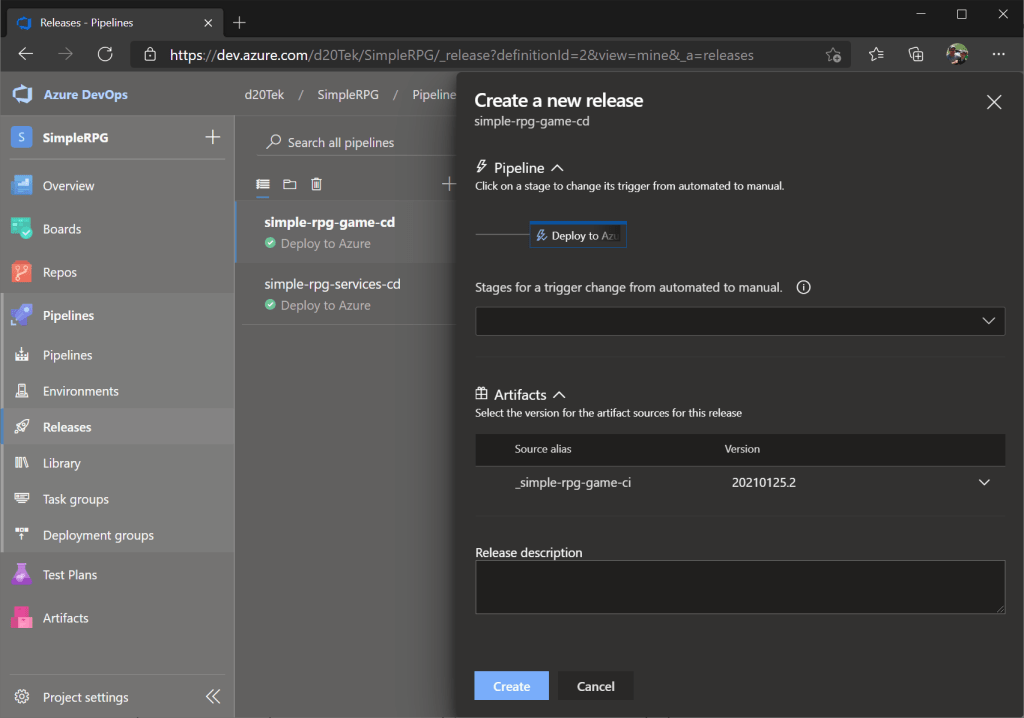Click the Create button
Screen dimensions: 1024x718
tap(511, 686)
